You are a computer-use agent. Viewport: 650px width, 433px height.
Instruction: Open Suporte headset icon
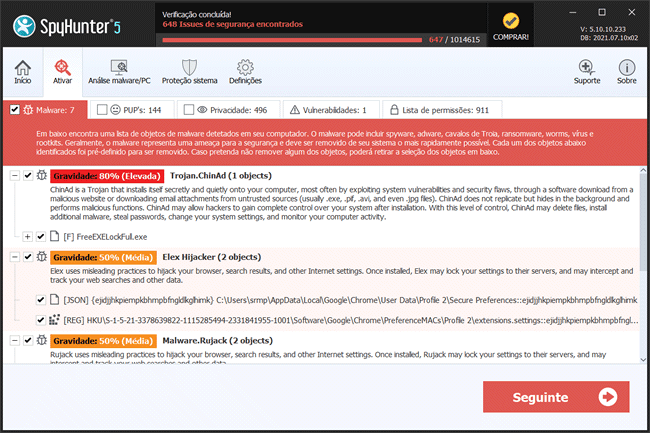pos(587,67)
